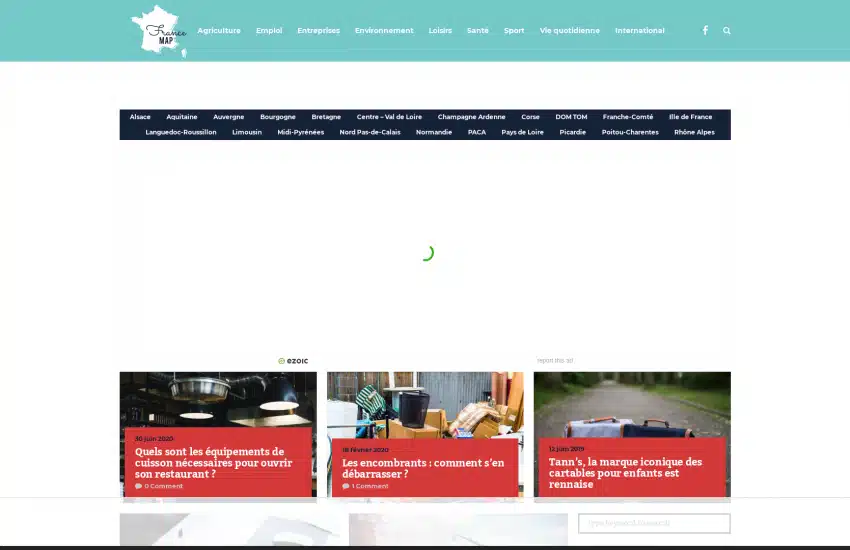
Task: Open the Santé menu
Action: click(x=478, y=30)
